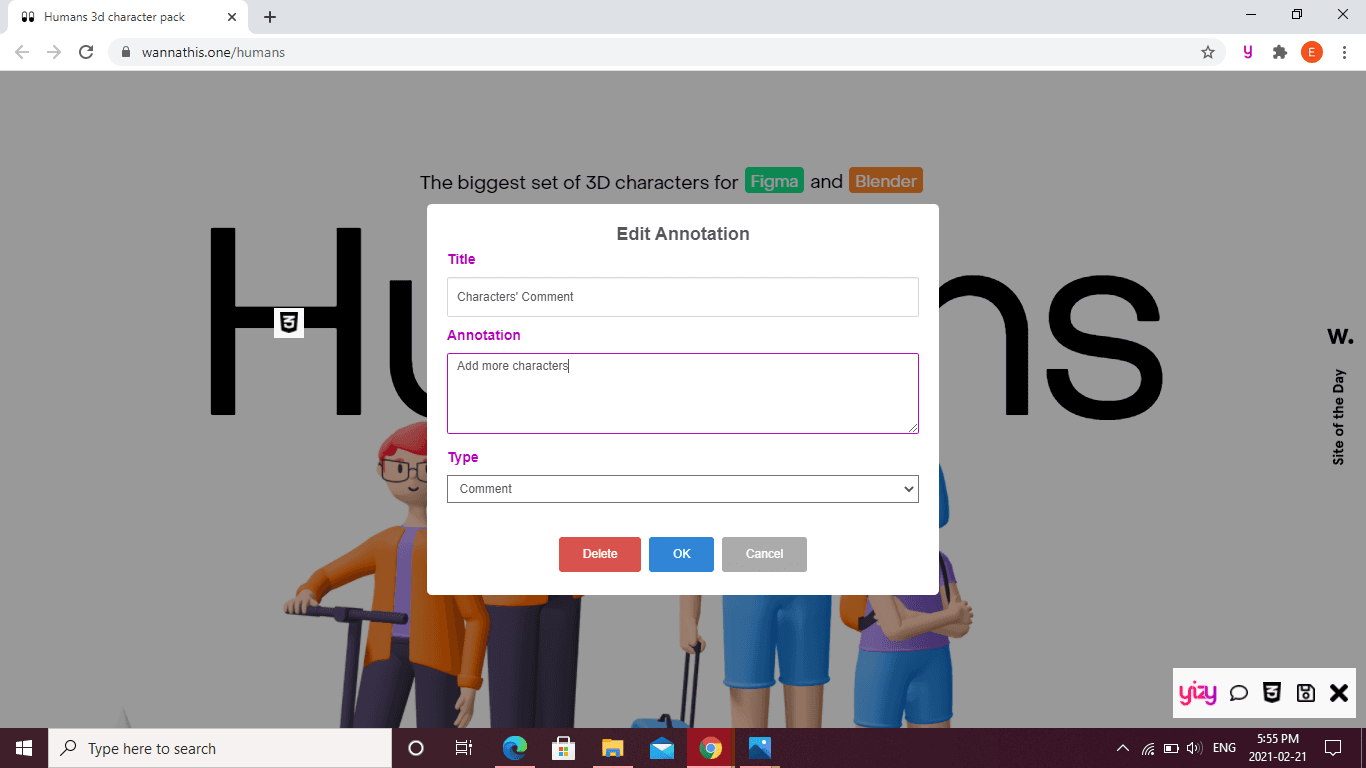Image resolution: width=1366 pixels, height=768 pixels.
Task: Open the yizy extension in Chrome toolbar
Action: click(1247, 52)
